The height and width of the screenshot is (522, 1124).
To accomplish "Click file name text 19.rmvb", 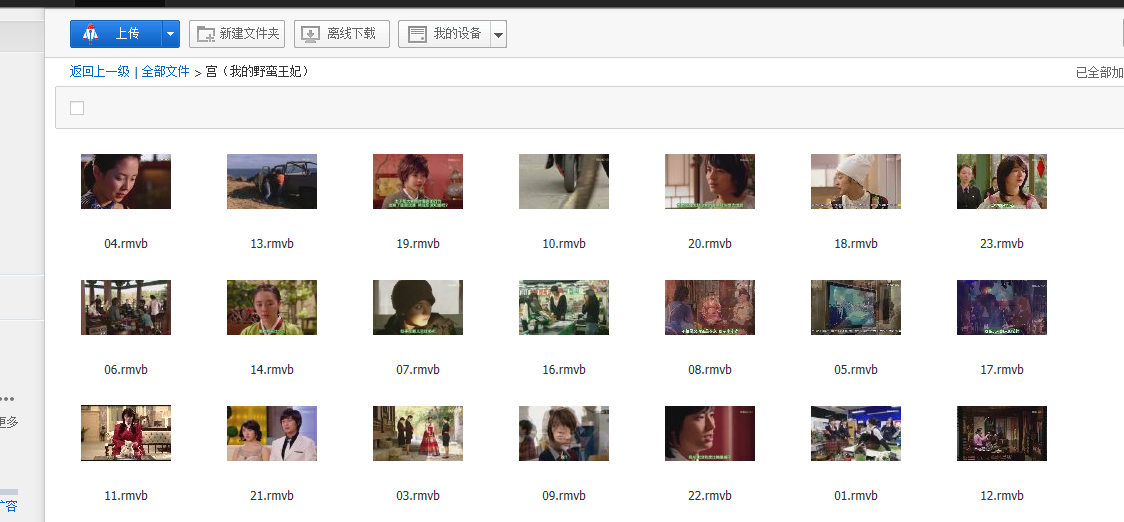I will [x=418, y=244].
